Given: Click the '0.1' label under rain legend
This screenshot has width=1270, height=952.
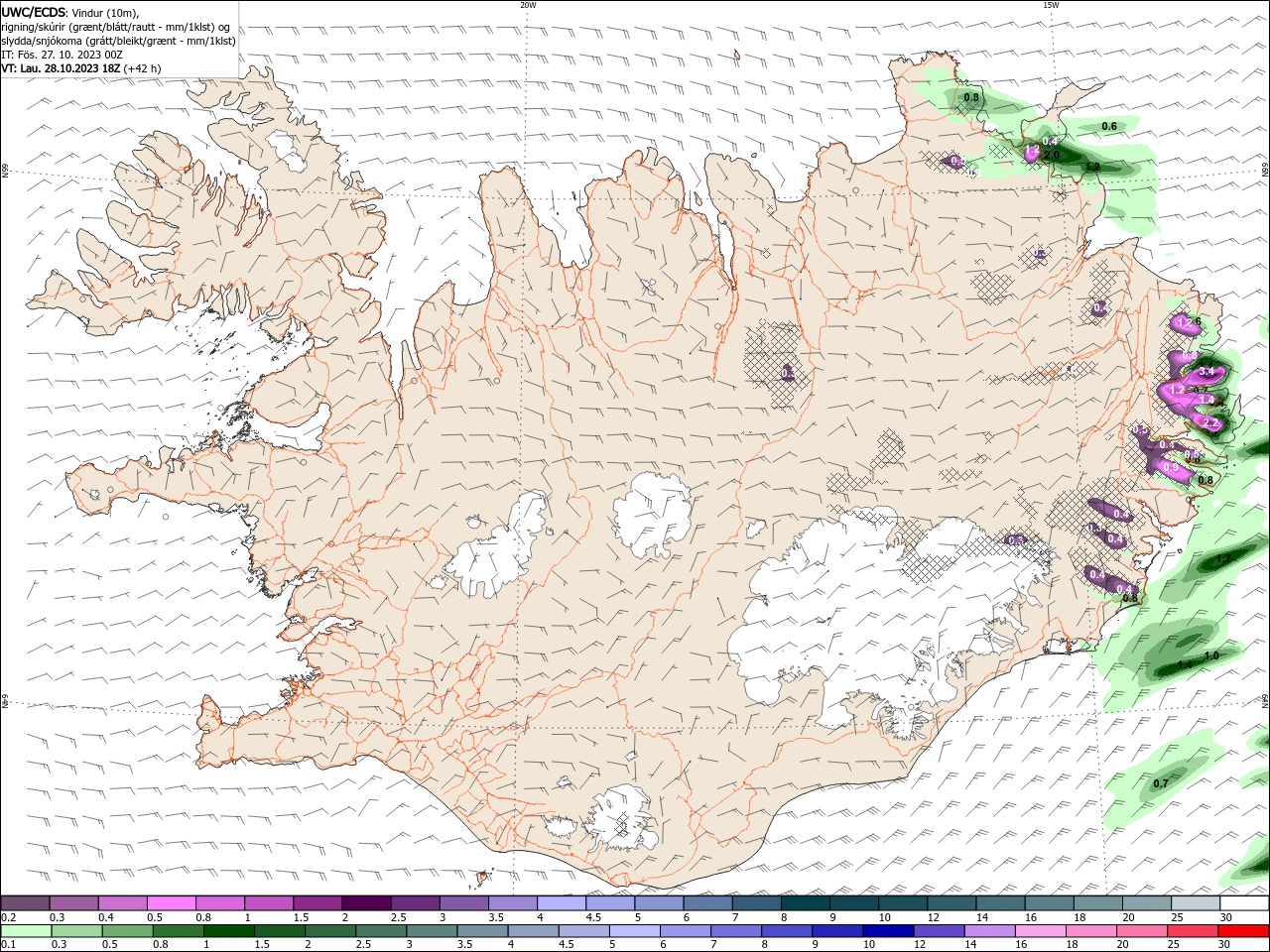Looking at the screenshot, I should (x=9, y=944).
